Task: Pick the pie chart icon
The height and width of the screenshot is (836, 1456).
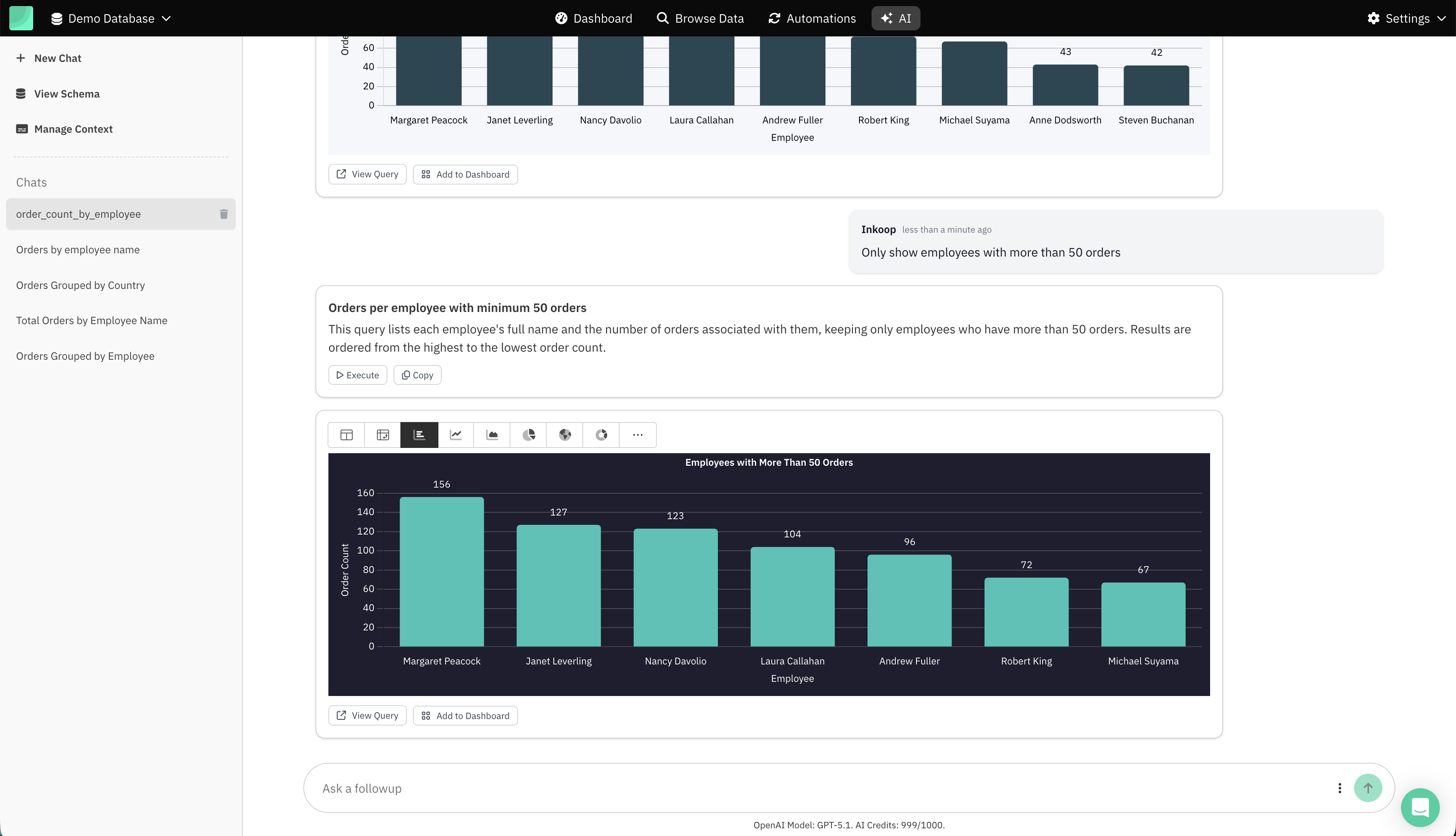Action: (x=529, y=435)
